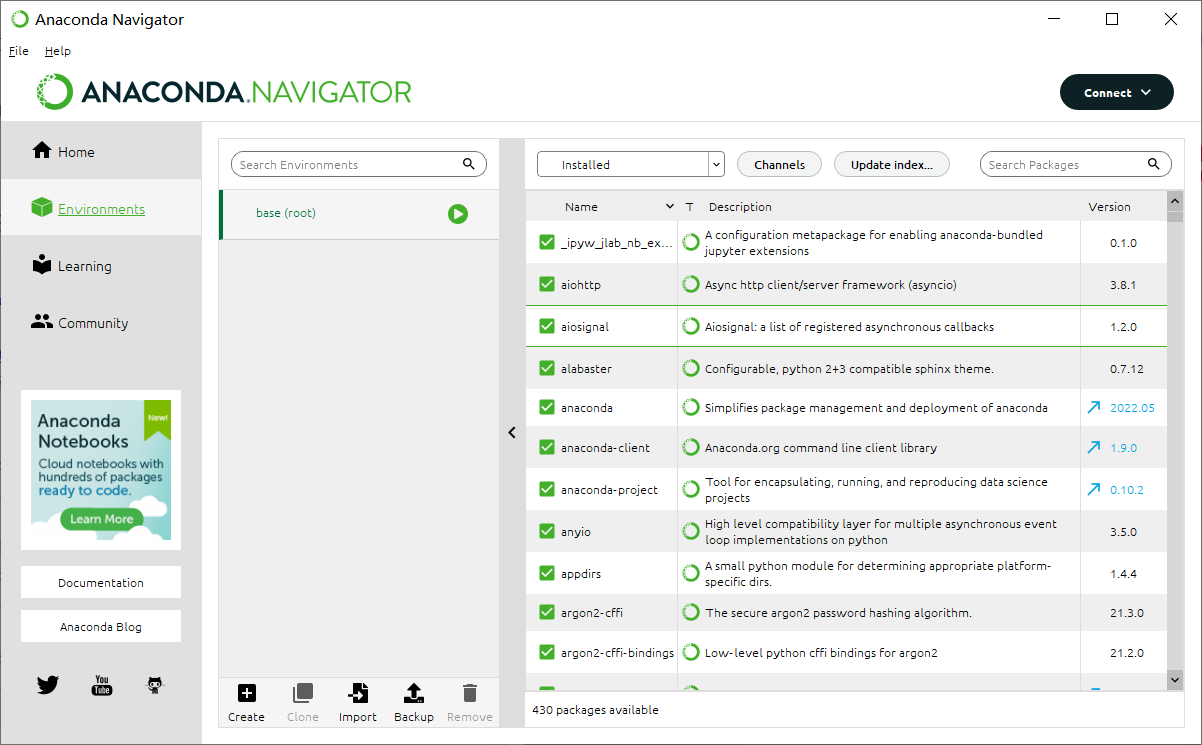Toggle the alabaster package checkbox
Image resolution: width=1202 pixels, height=745 pixels.
point(546,369)
